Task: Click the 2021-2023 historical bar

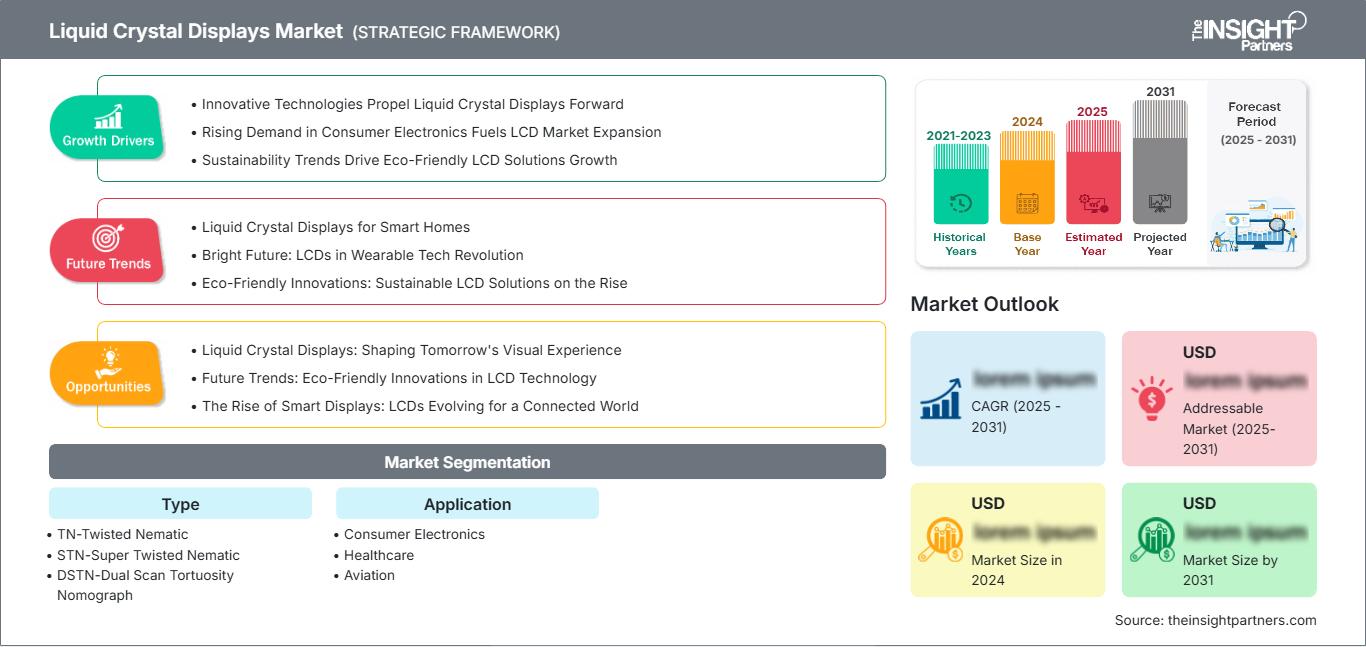Action: (960, 184)
